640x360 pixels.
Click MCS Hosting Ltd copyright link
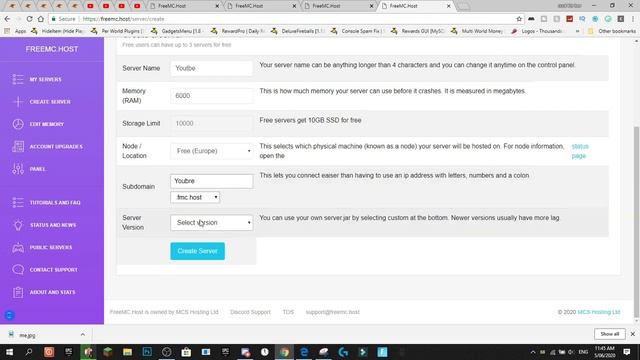[599, 312]
